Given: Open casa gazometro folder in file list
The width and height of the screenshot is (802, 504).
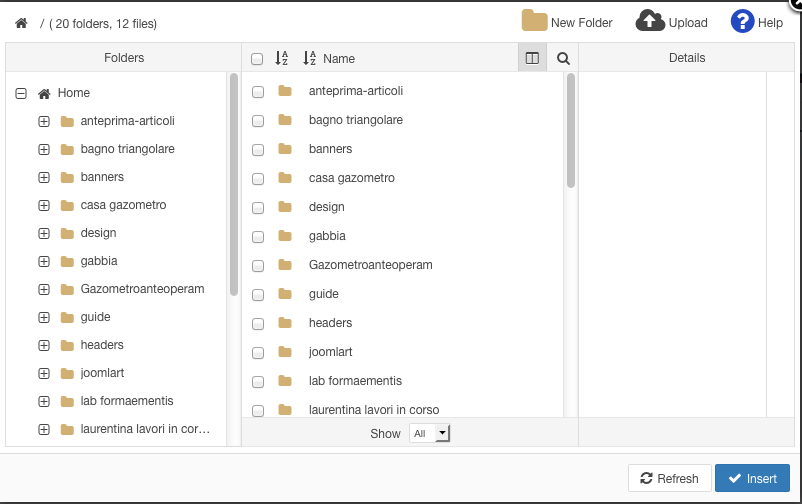Looking at the screenshot, I should (x=351, y=178).
